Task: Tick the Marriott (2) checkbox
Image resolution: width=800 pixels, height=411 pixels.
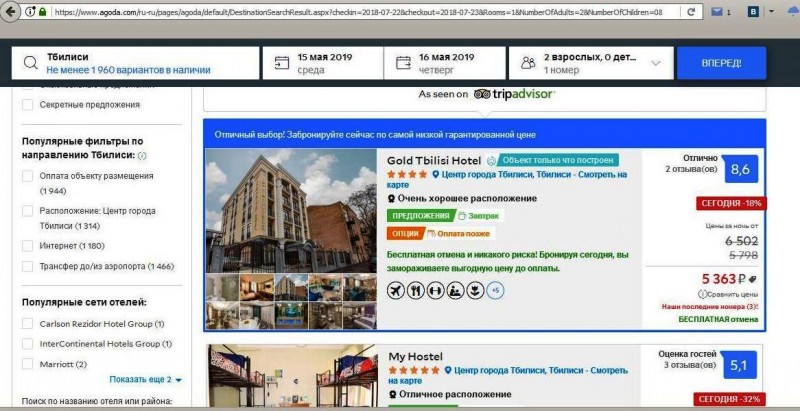Action: point(28,364)
